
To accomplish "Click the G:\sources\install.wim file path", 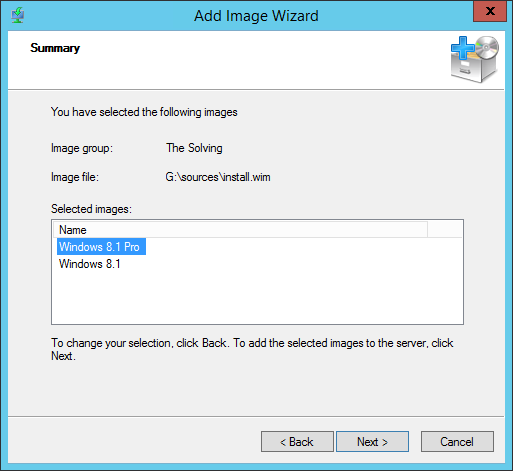I will (218, 177).
